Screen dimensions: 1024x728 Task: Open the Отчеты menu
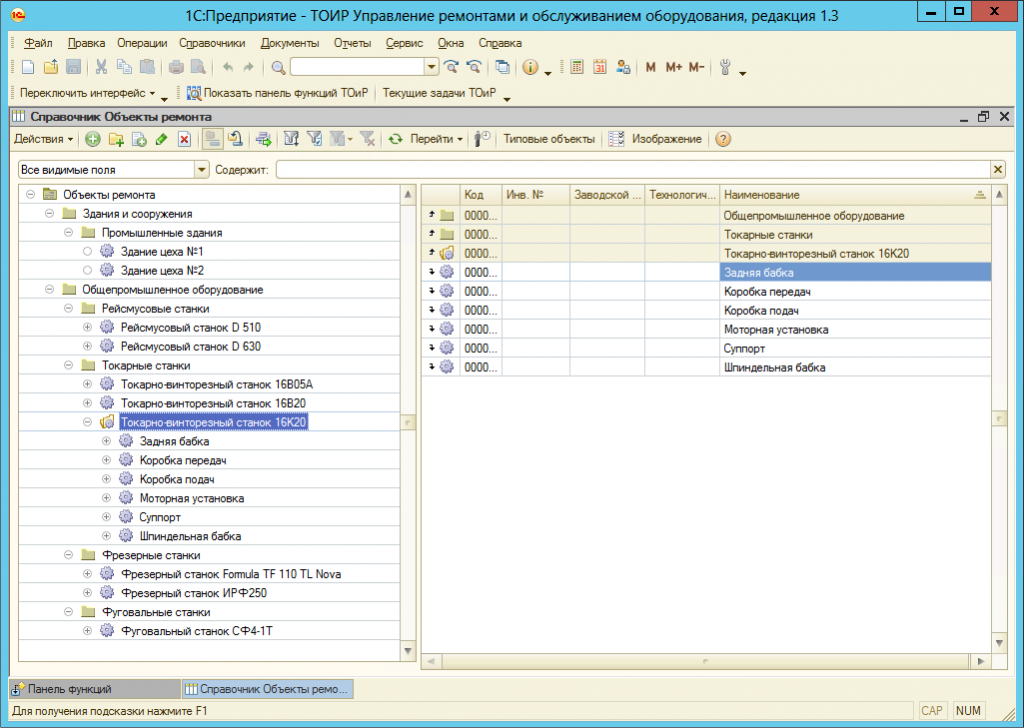(x=352, y=43)
